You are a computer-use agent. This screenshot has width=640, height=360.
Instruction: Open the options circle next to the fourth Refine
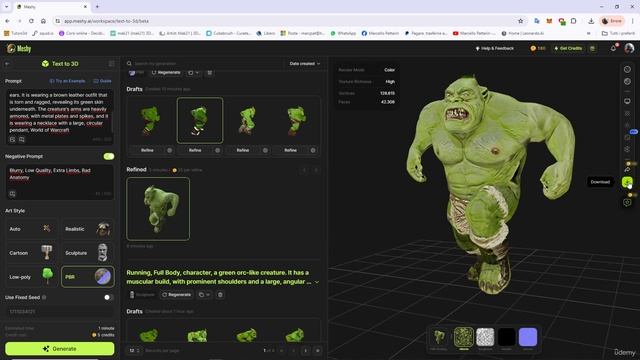tap(313, 150)
